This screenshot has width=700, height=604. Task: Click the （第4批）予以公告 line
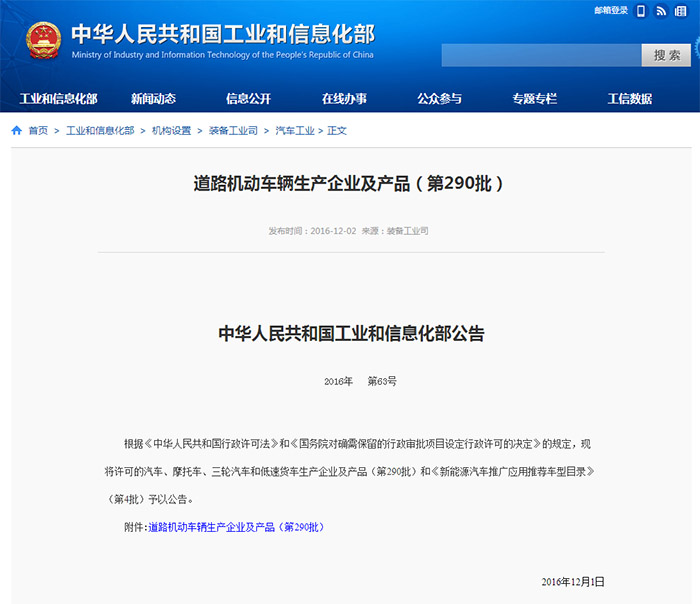click(150, 500)
